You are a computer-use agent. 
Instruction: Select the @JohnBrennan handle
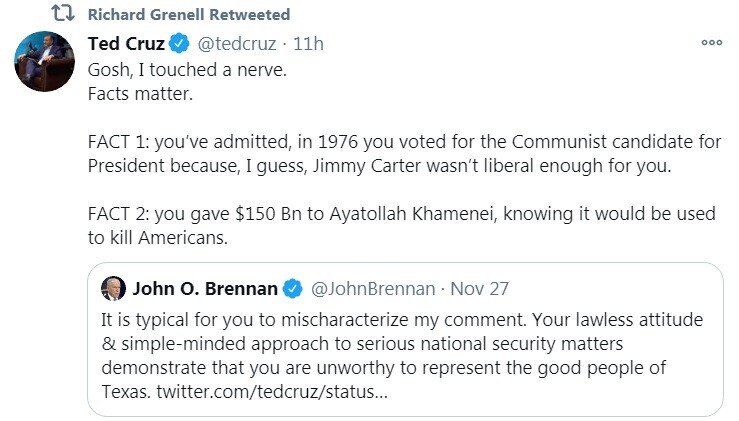[373, 289]
